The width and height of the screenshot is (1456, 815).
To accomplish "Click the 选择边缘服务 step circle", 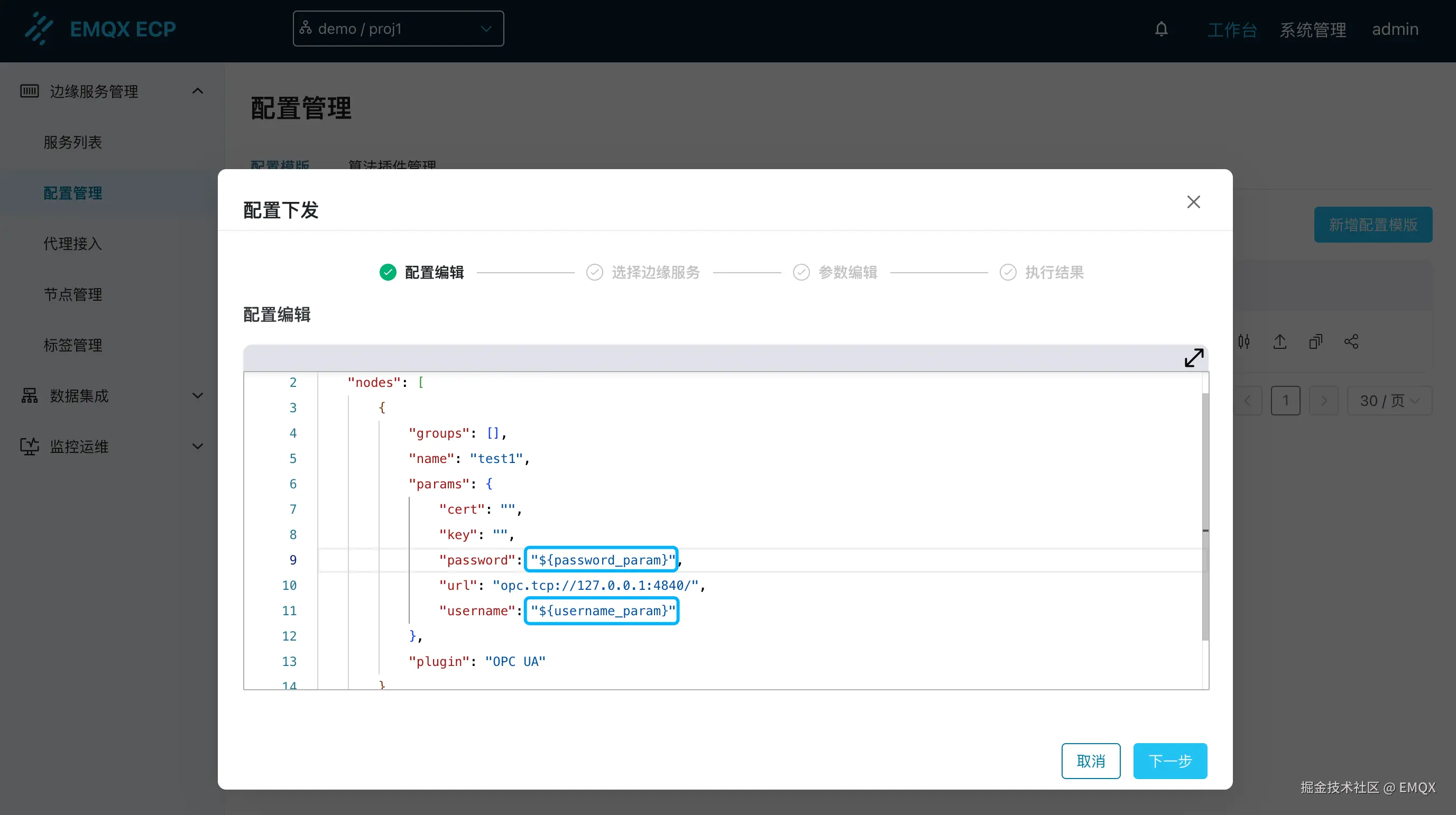I will click(594, 272).
